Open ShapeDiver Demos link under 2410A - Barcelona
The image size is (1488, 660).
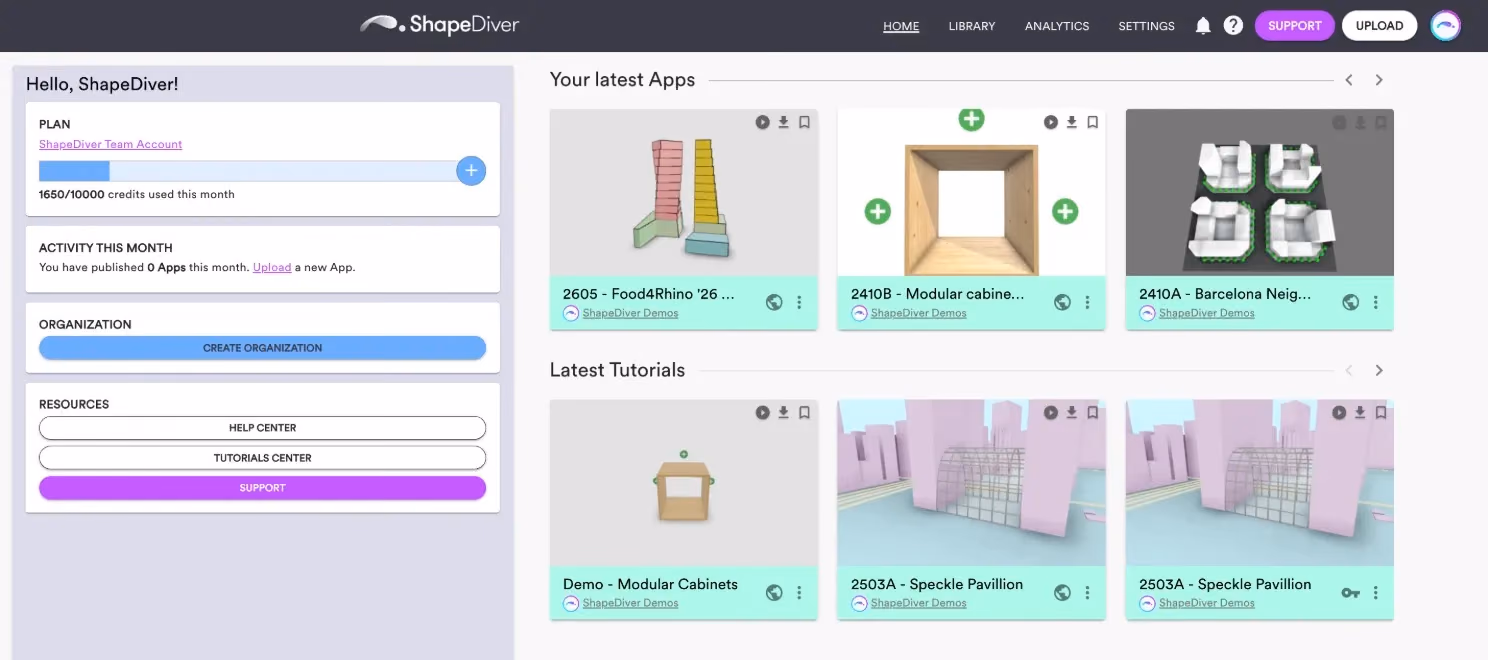(x=1206, y=313)
